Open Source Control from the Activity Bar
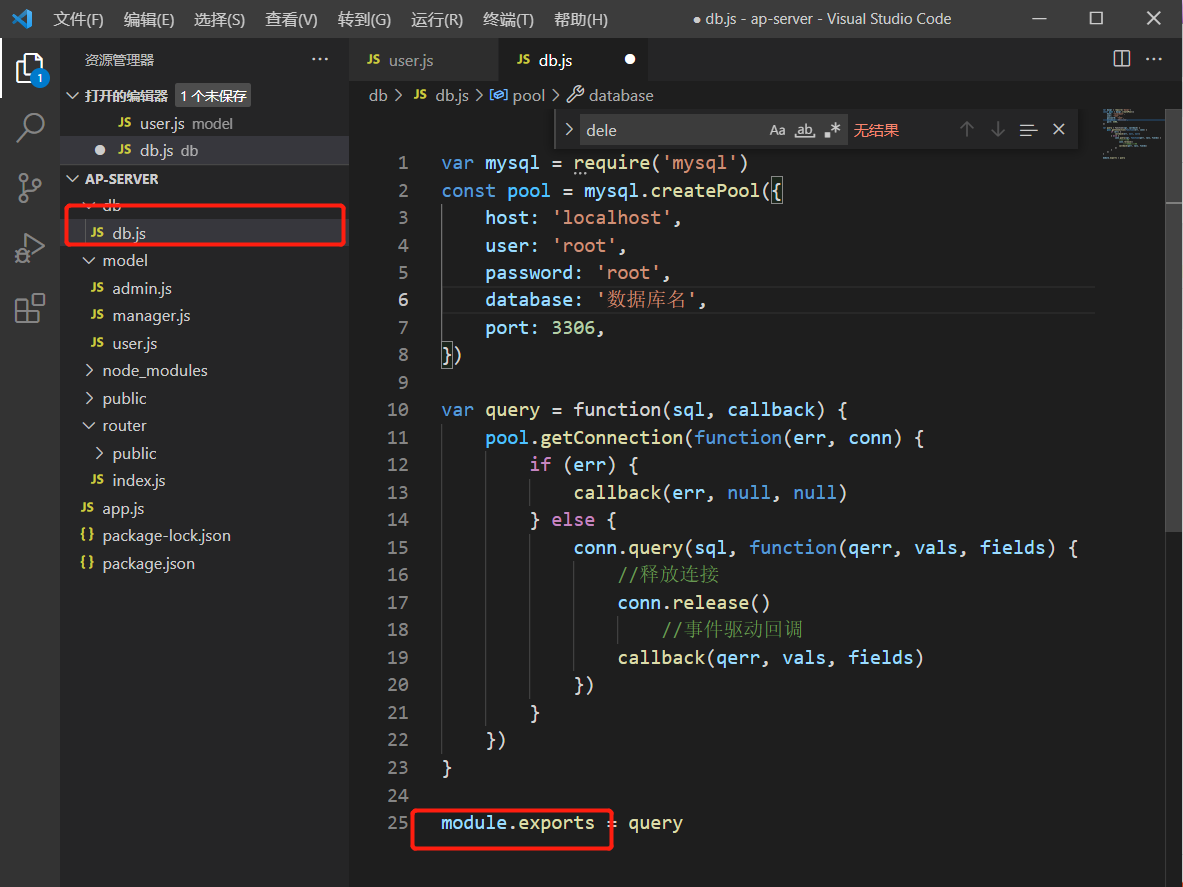Viewport: 1183px width, 887px height. (x=32, y=188)
